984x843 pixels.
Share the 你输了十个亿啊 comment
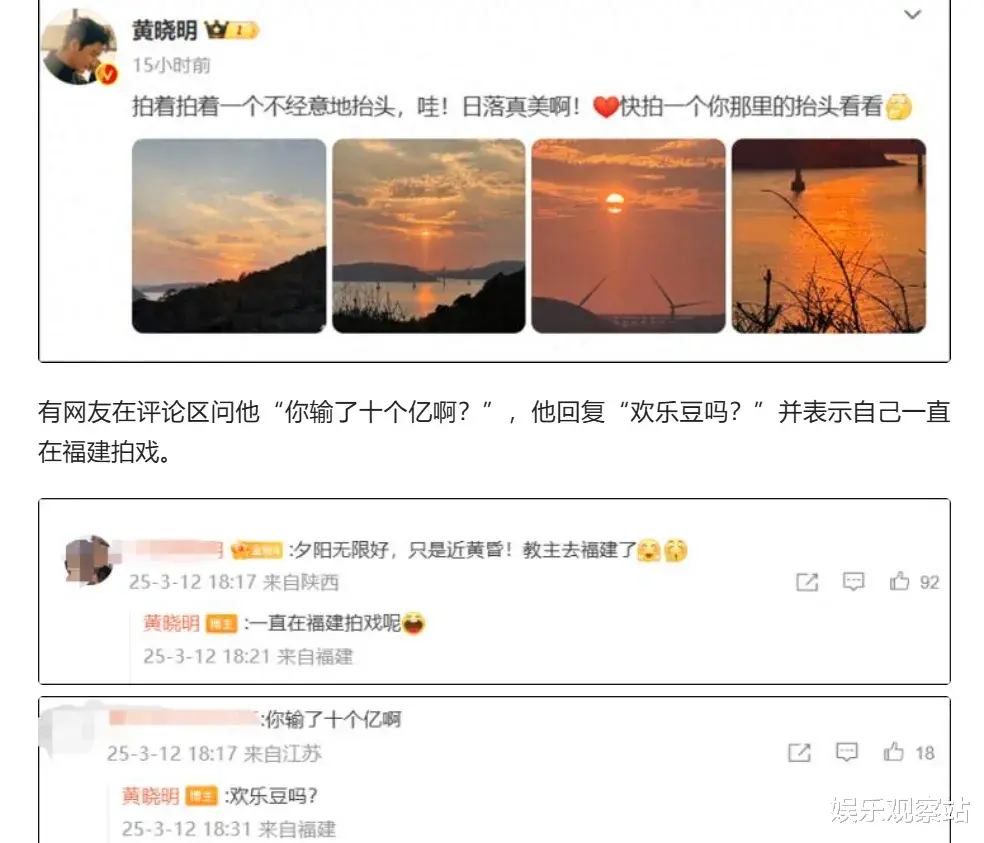[x=800, y=752]
